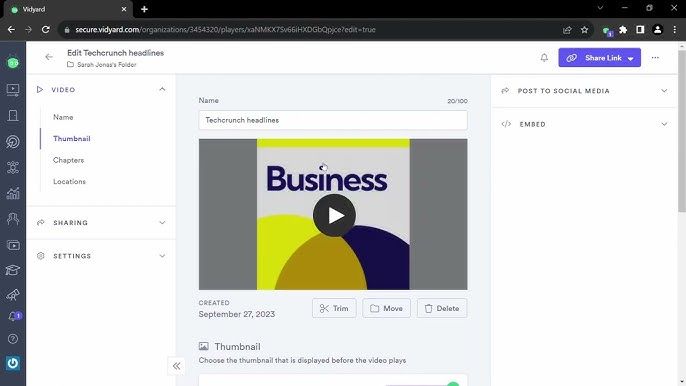Select Name in the video menu
Screen dimensions: 686x386
(63, 117)
